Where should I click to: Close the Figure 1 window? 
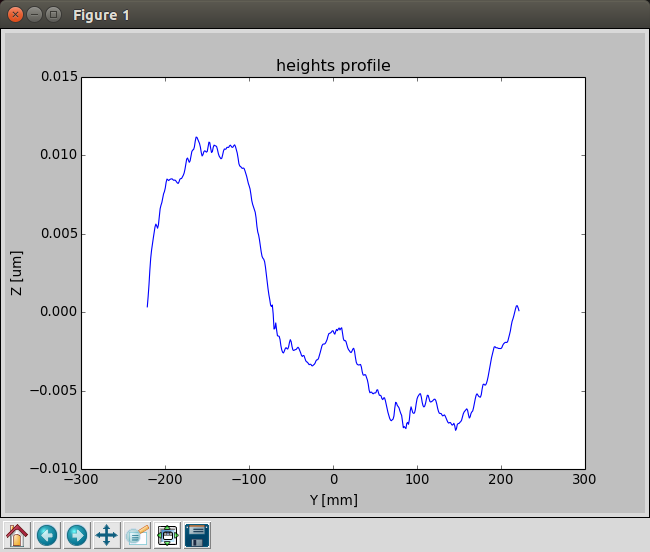coord(15,15)
